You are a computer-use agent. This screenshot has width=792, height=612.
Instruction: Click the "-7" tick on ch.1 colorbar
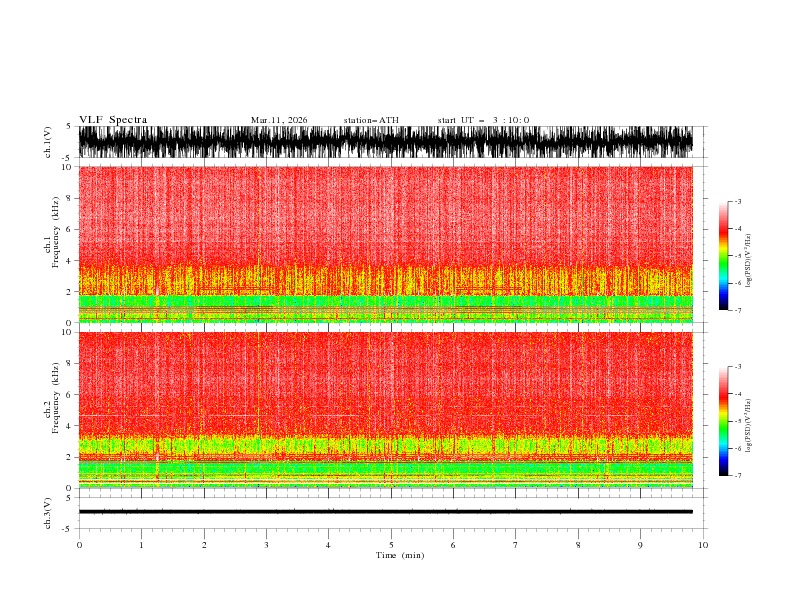coord(738,310)
